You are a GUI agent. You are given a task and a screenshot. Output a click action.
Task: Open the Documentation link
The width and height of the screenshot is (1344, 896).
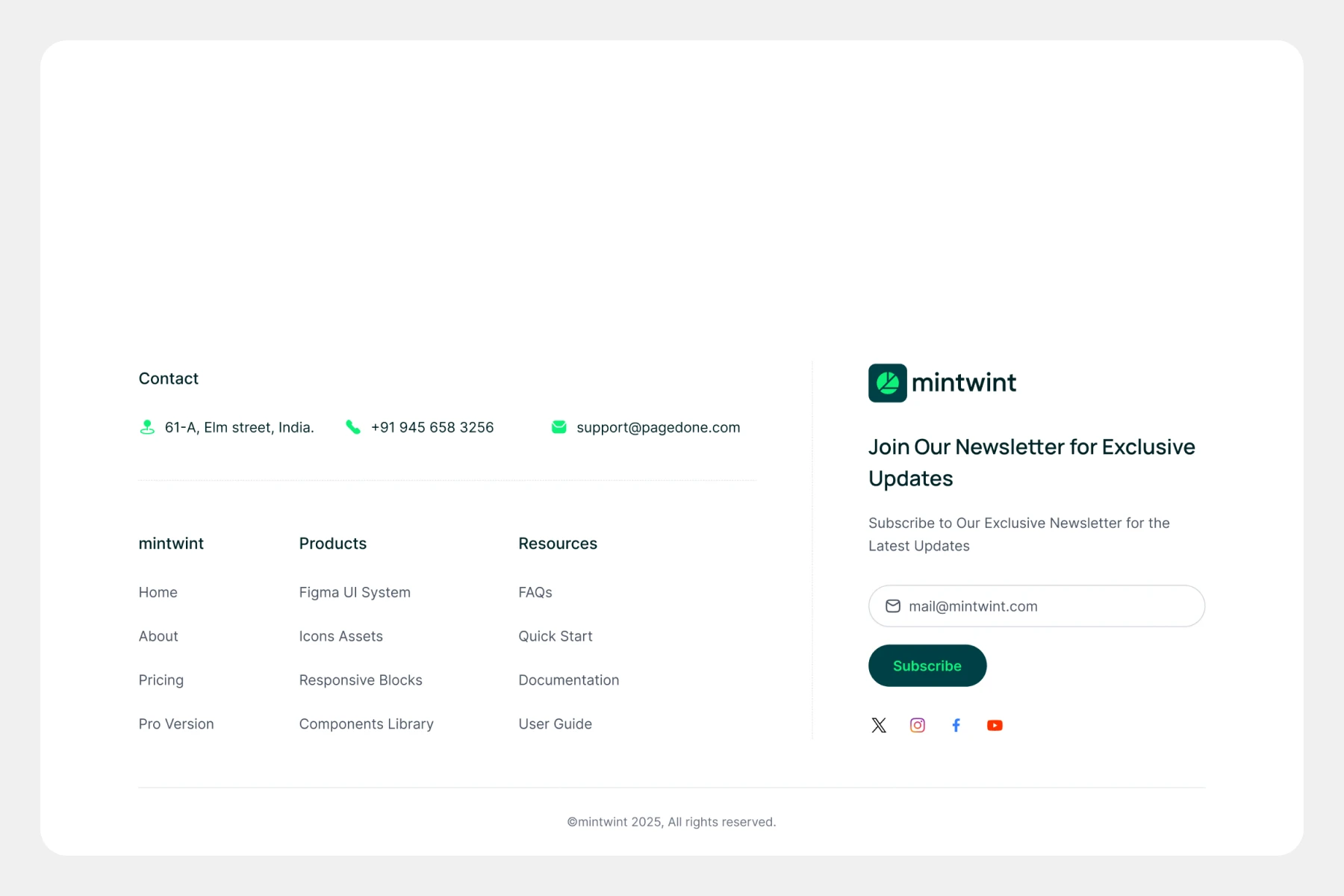pyautogui.click(x=568, y=680)
